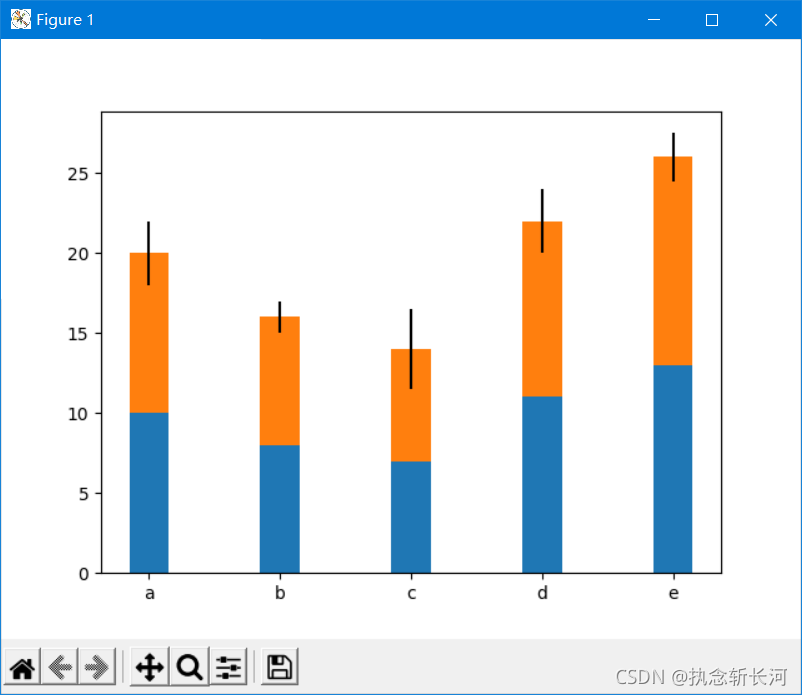Open Configure subplots sliders icon
This screenshot has height=695, width=802.
point(228,667)
